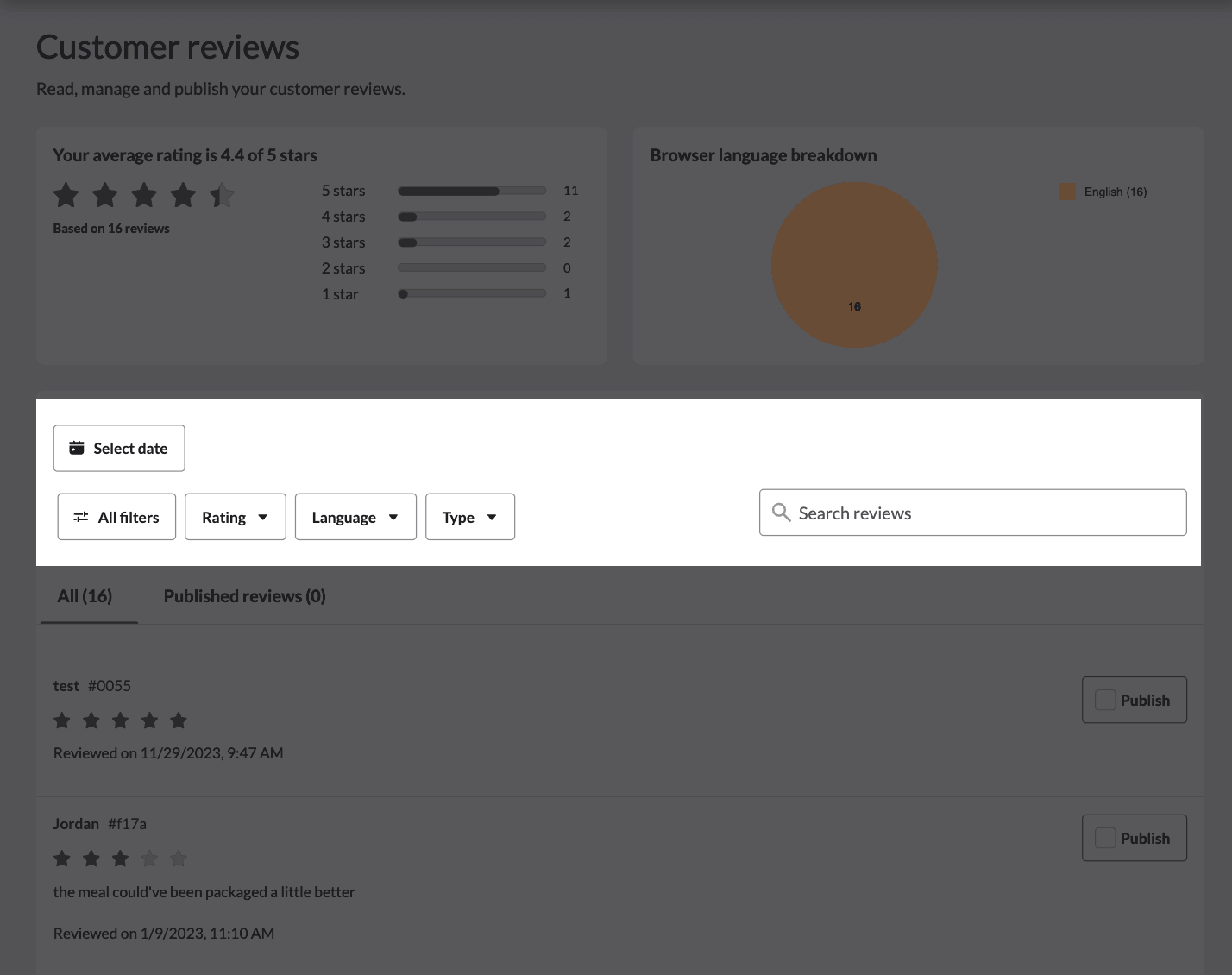This screenshot has height=975, width=1232.
Task: Click the calendar icon in Select date
Action: coord(77,447)
